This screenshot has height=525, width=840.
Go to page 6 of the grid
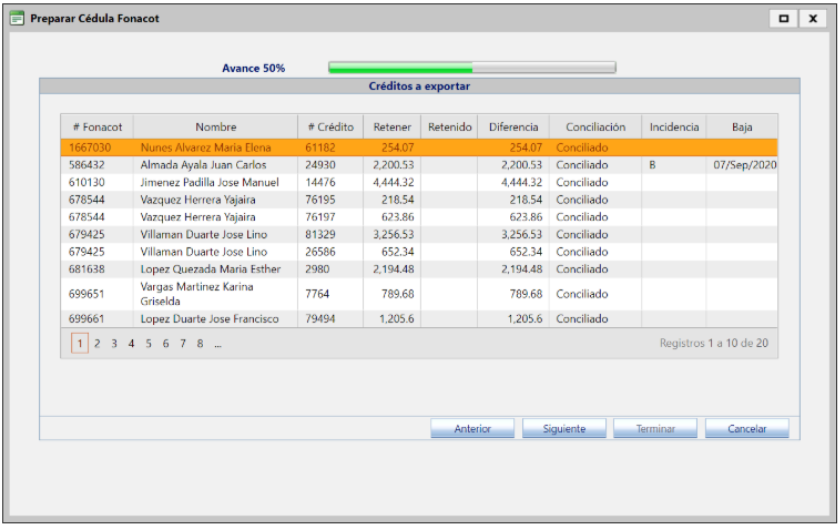point(166,343)
